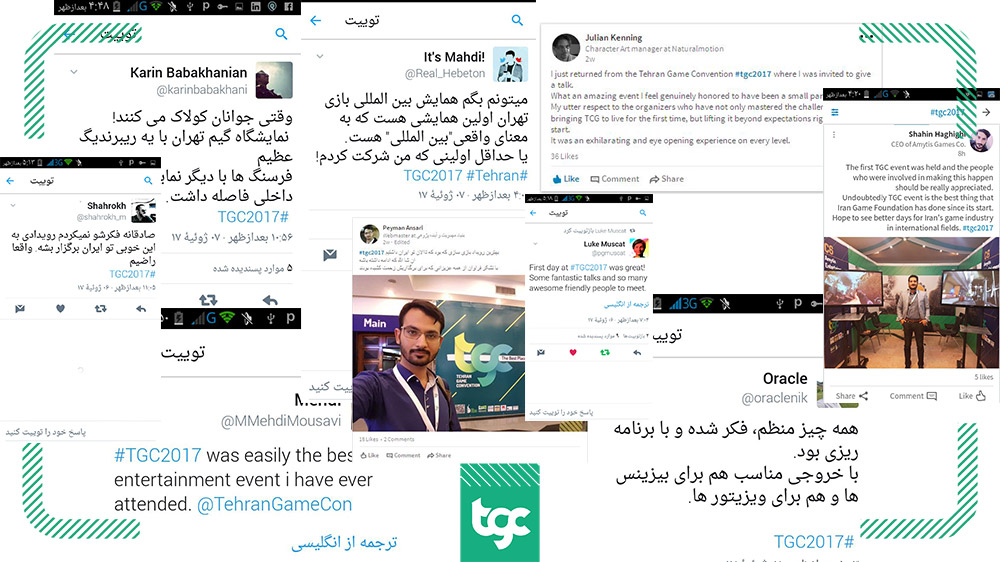Open #TGC2017 #Tehran hashtag in Mahdi tweet

tap(466, 175)
